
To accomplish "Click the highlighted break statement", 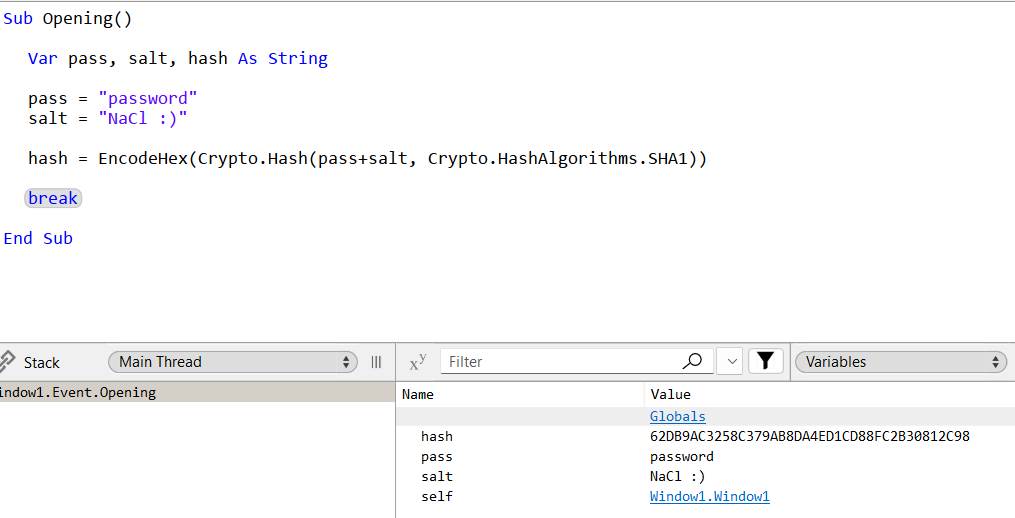I will [53, 198].
